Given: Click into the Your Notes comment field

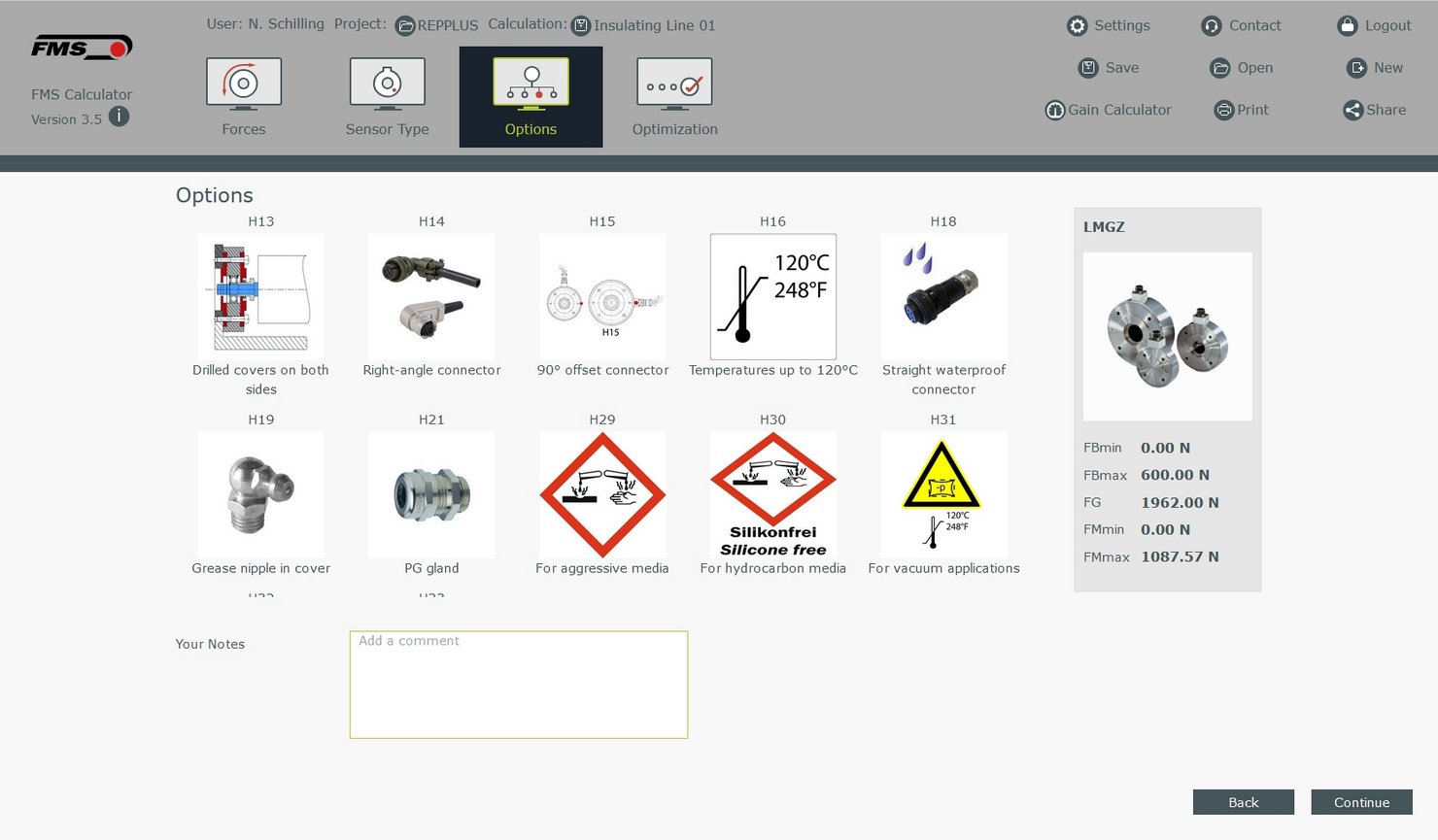Looking at the screenshot, I should tap(519, 685).
